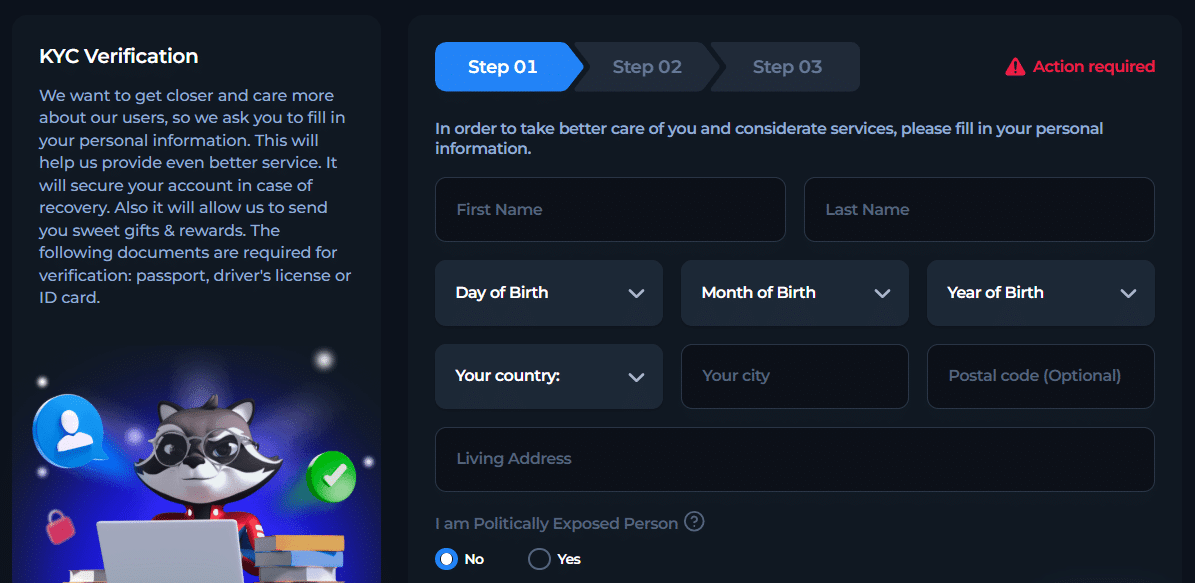The image size is (1195, 583).
Task: Switch to the Step 02 tab
Action: click(646, 66)
